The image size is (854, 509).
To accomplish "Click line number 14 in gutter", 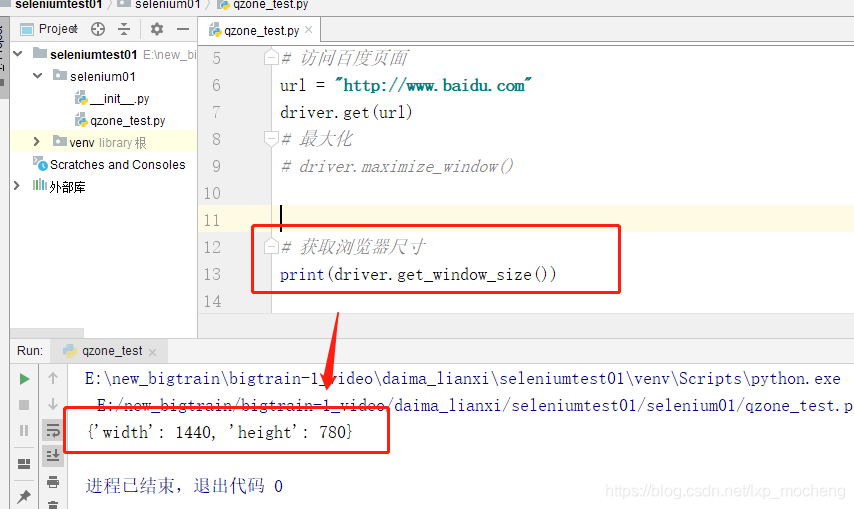I will [212, 301].
